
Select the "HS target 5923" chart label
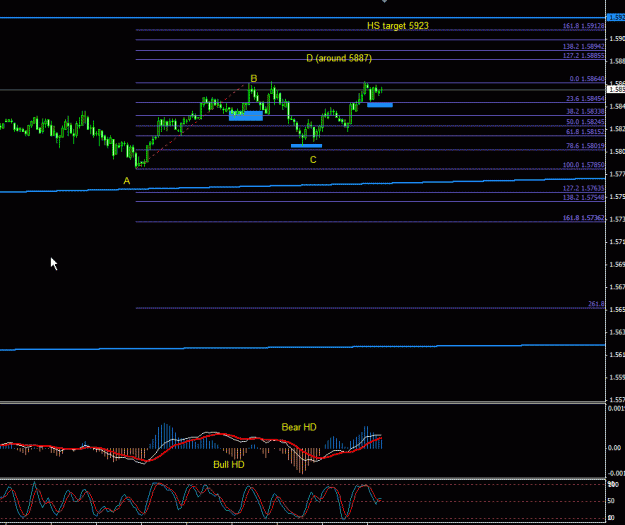pyautogui.click(x=397, y=26)
